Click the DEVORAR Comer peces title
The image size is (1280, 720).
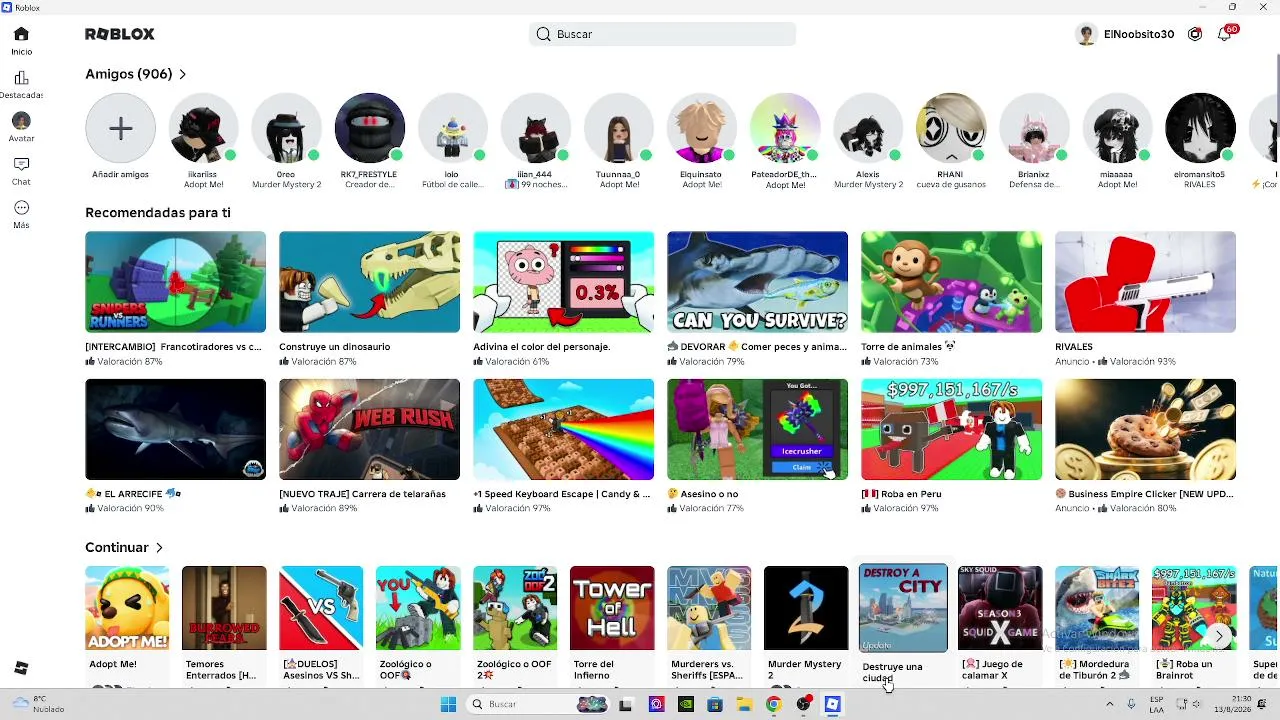757,347
